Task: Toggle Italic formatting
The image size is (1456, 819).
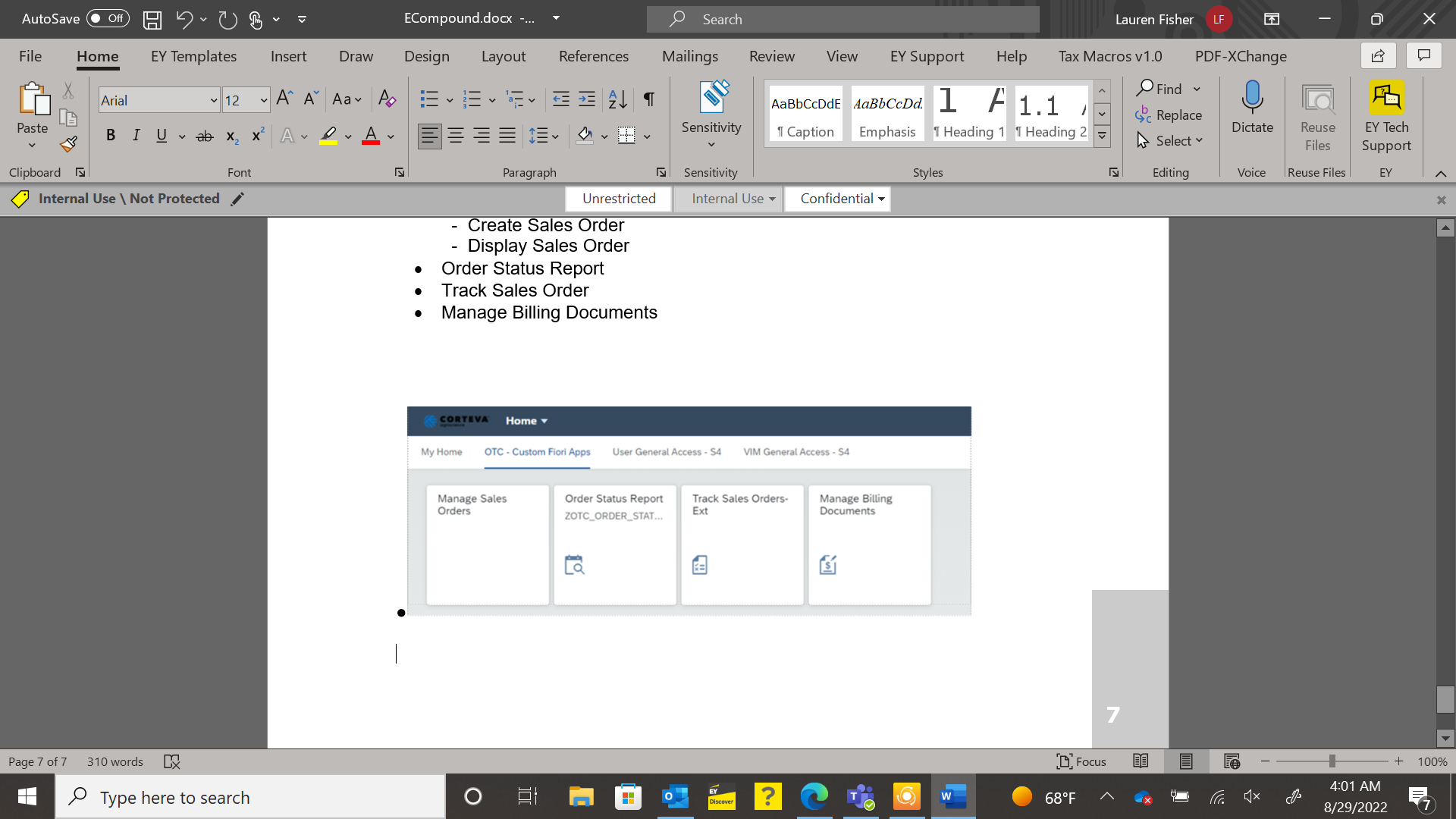Action: point(136,136)
